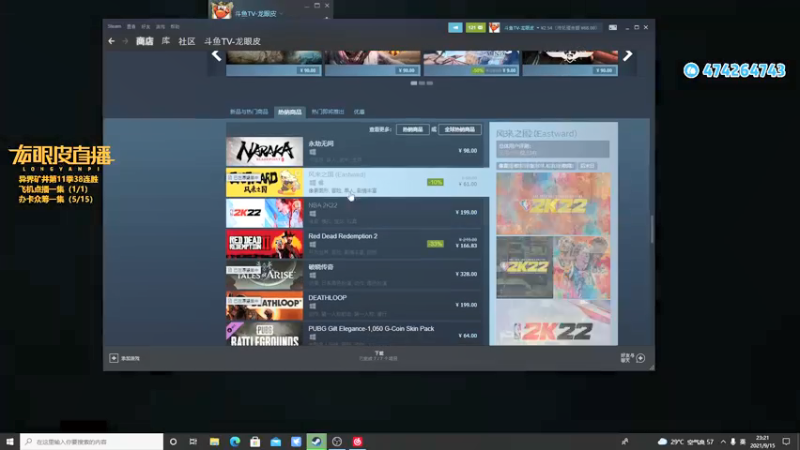Select the second carousel page dot
This screenshot has height=450, width=800.
(422, 83)
